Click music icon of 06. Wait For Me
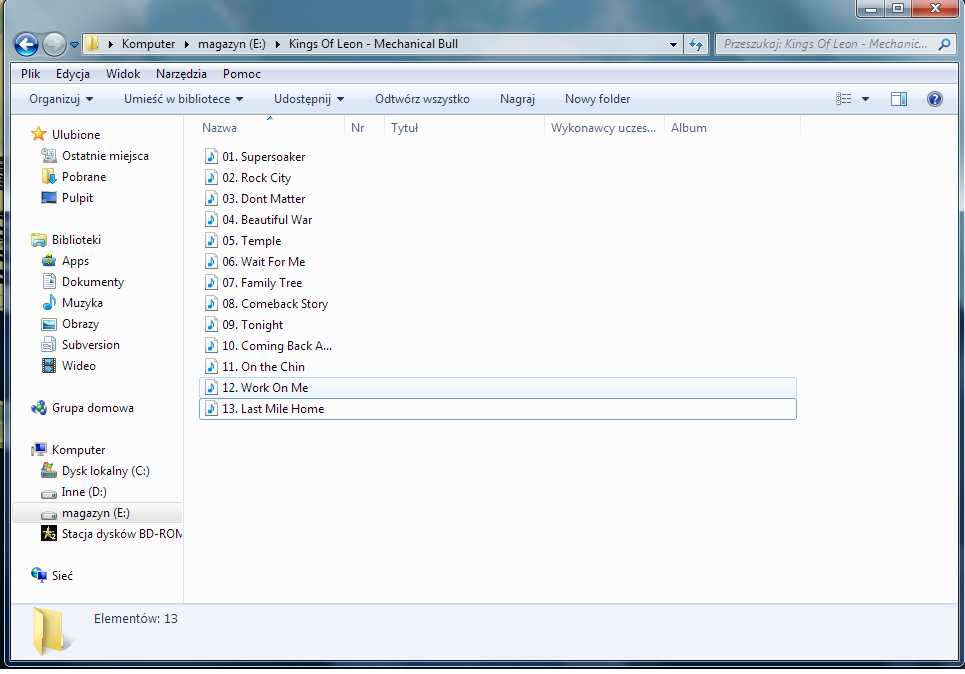965x674 pixels. [x=211, y=261]
